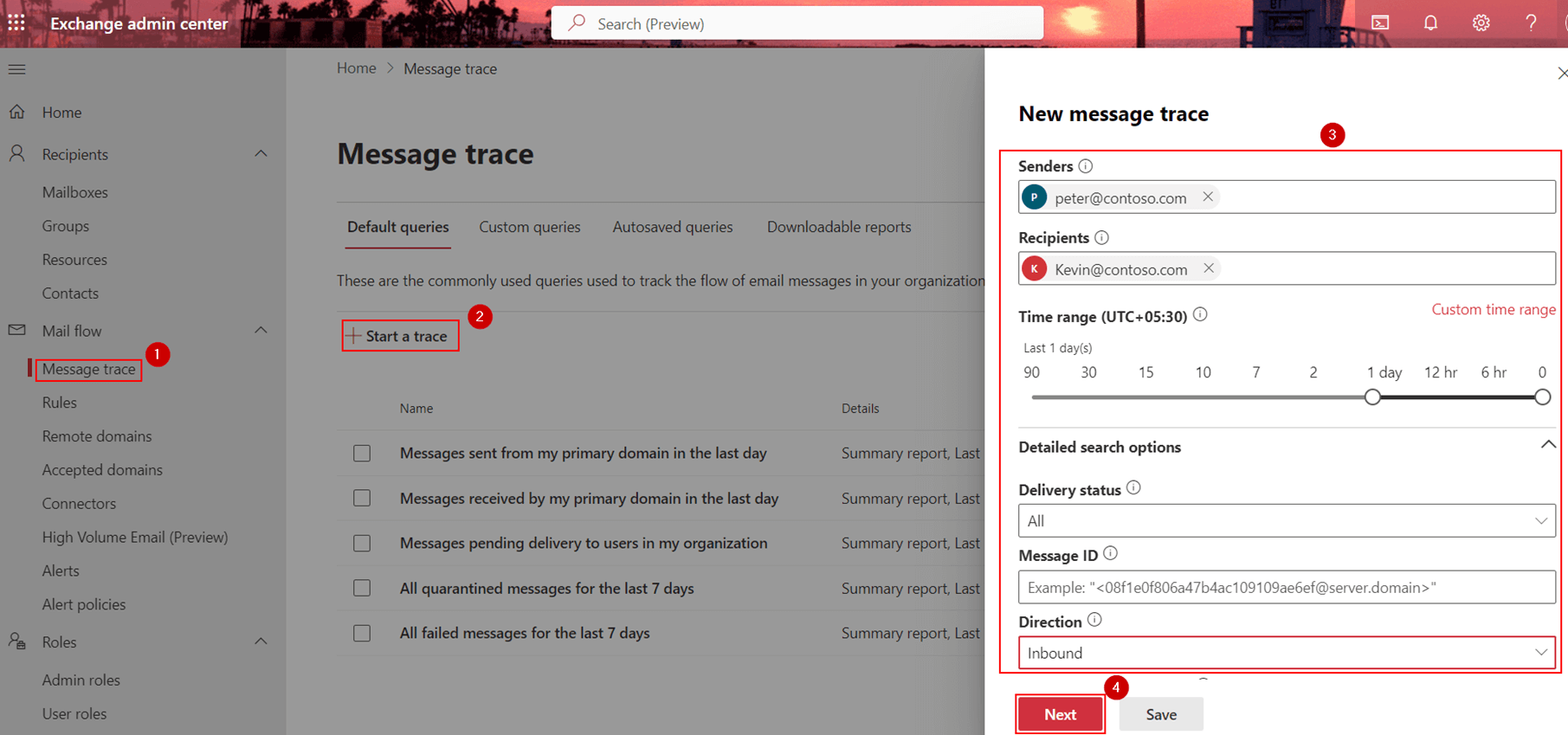Check 'Messages sent from my primary domain' row

point(362,453)
